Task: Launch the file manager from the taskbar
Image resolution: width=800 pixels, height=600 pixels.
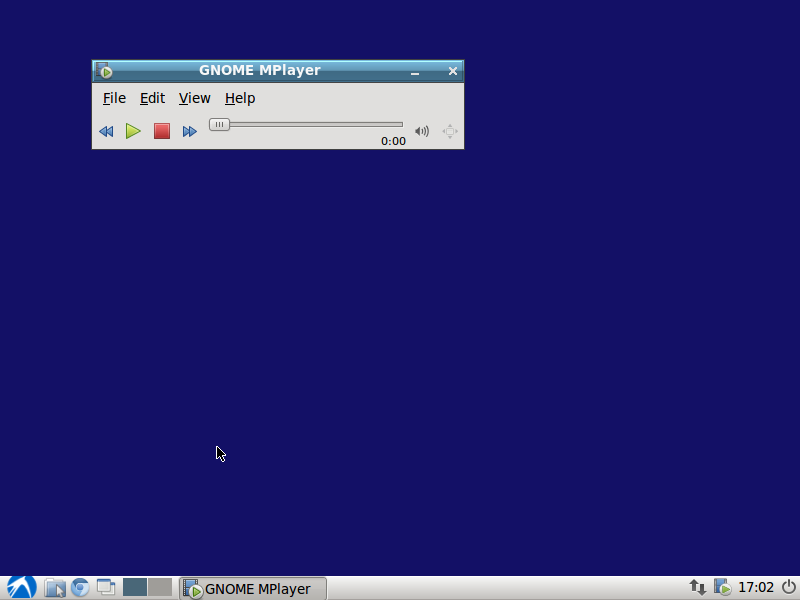Action: pyautogui.click(x=55, y=588)
